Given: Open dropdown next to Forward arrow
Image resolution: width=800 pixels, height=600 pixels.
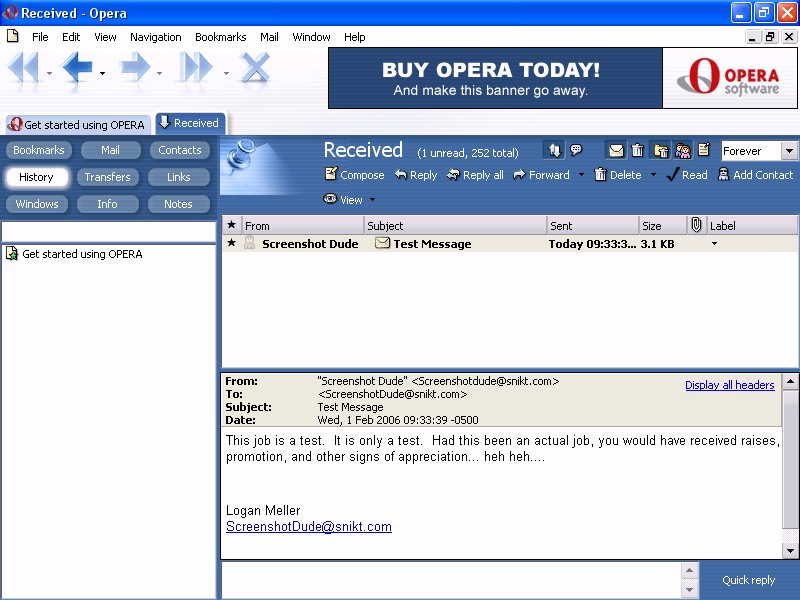Looking at the screenshot, I should click(159, 73).
